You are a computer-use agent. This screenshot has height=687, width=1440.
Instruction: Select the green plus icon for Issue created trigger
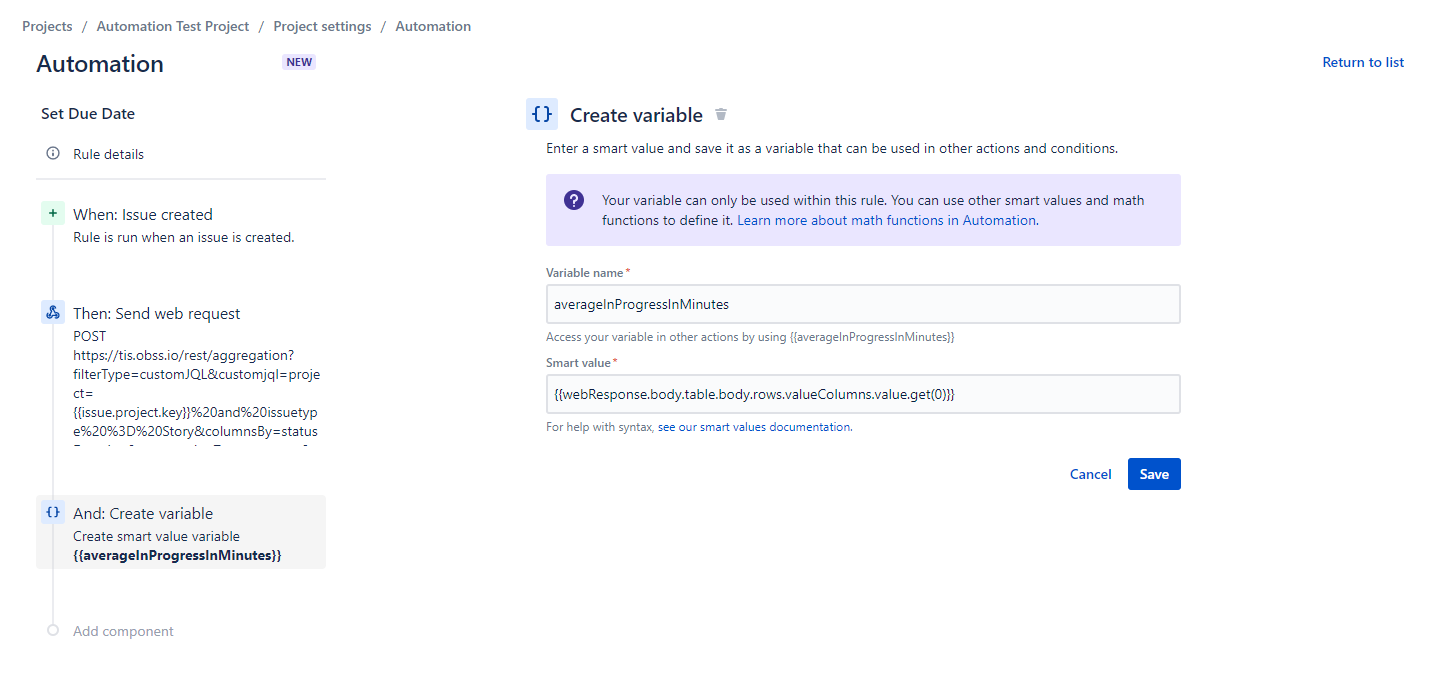pos(53,213)
